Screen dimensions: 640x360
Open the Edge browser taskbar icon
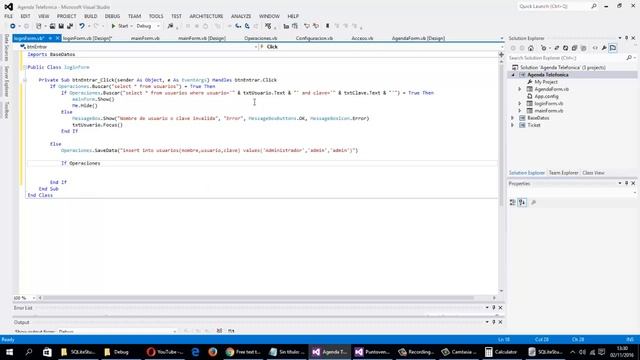196,352
